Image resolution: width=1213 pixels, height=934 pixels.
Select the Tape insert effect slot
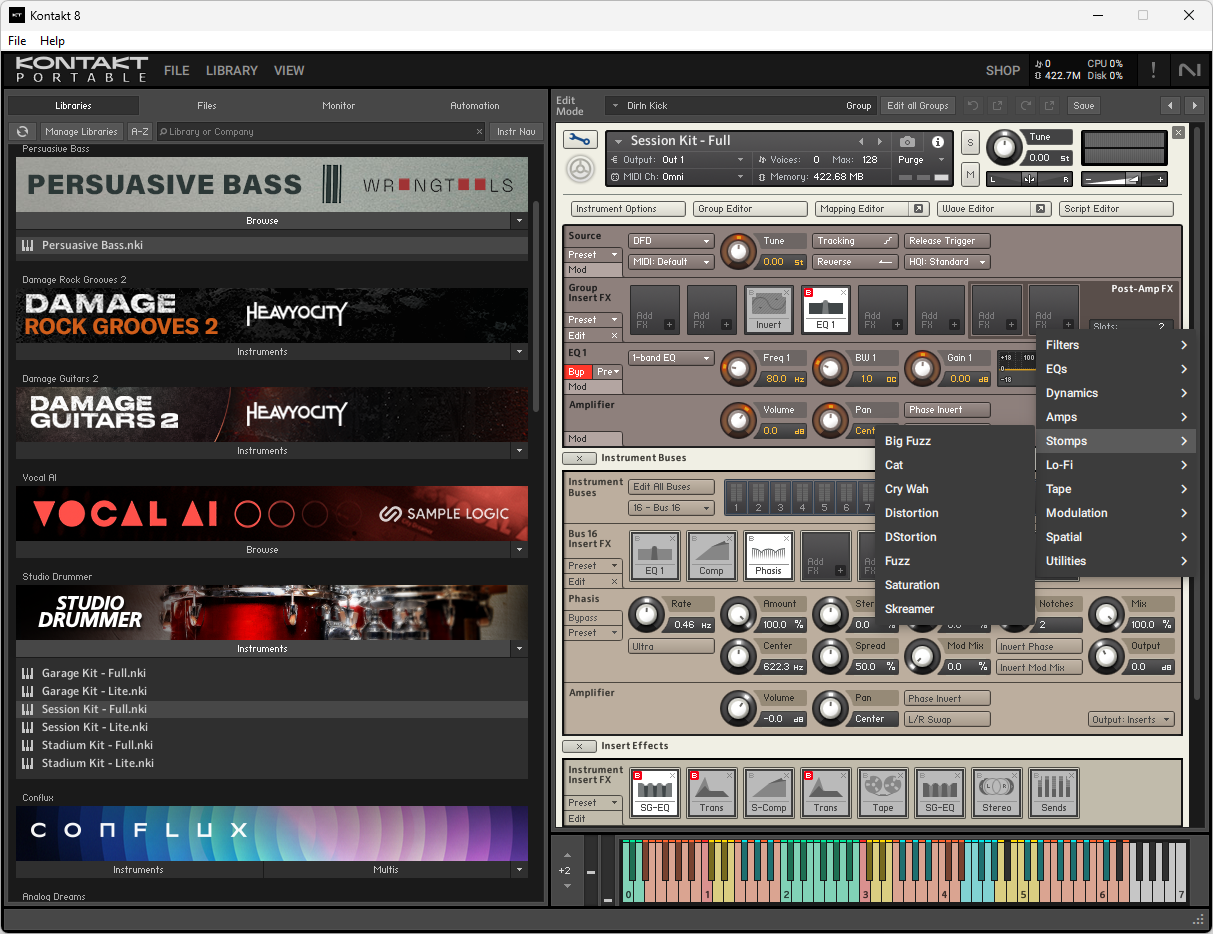tap(883, 792)
